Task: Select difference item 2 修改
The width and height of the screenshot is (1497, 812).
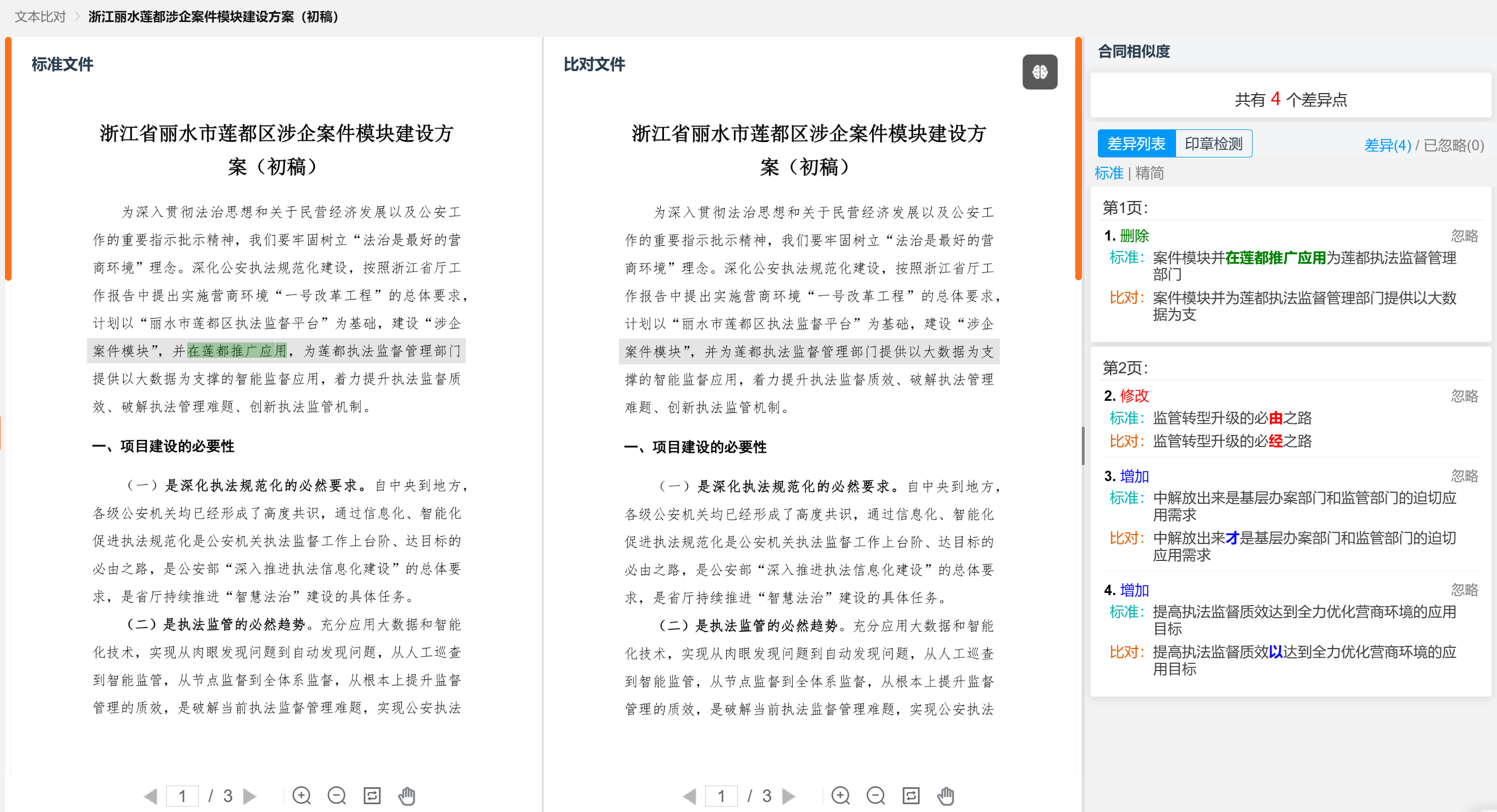Action: 1291,418
